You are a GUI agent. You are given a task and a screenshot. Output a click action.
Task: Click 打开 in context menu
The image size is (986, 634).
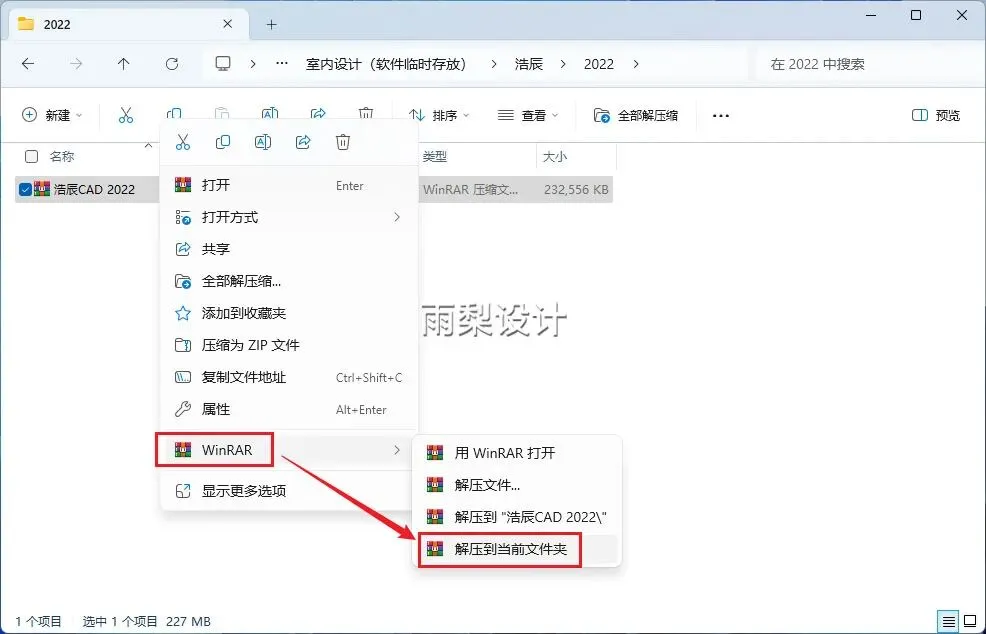pyautogui.click(x=289, y=185)
